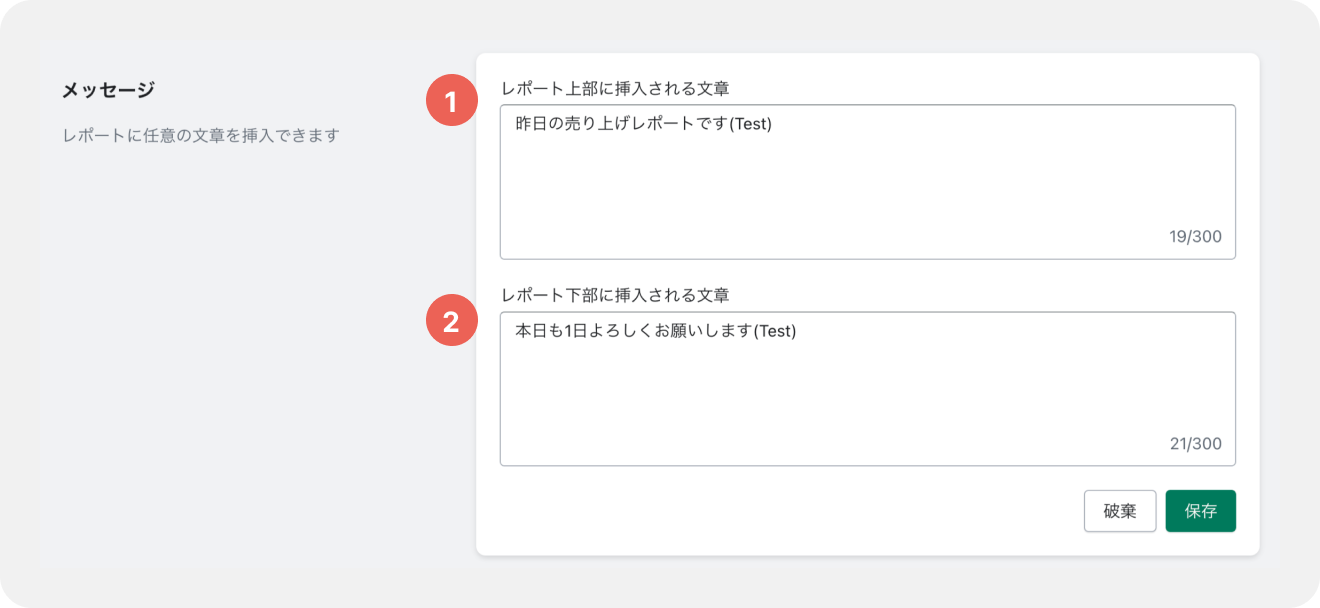
Task: Click the word 昨日 in the upper message
Action: [531, 124]
